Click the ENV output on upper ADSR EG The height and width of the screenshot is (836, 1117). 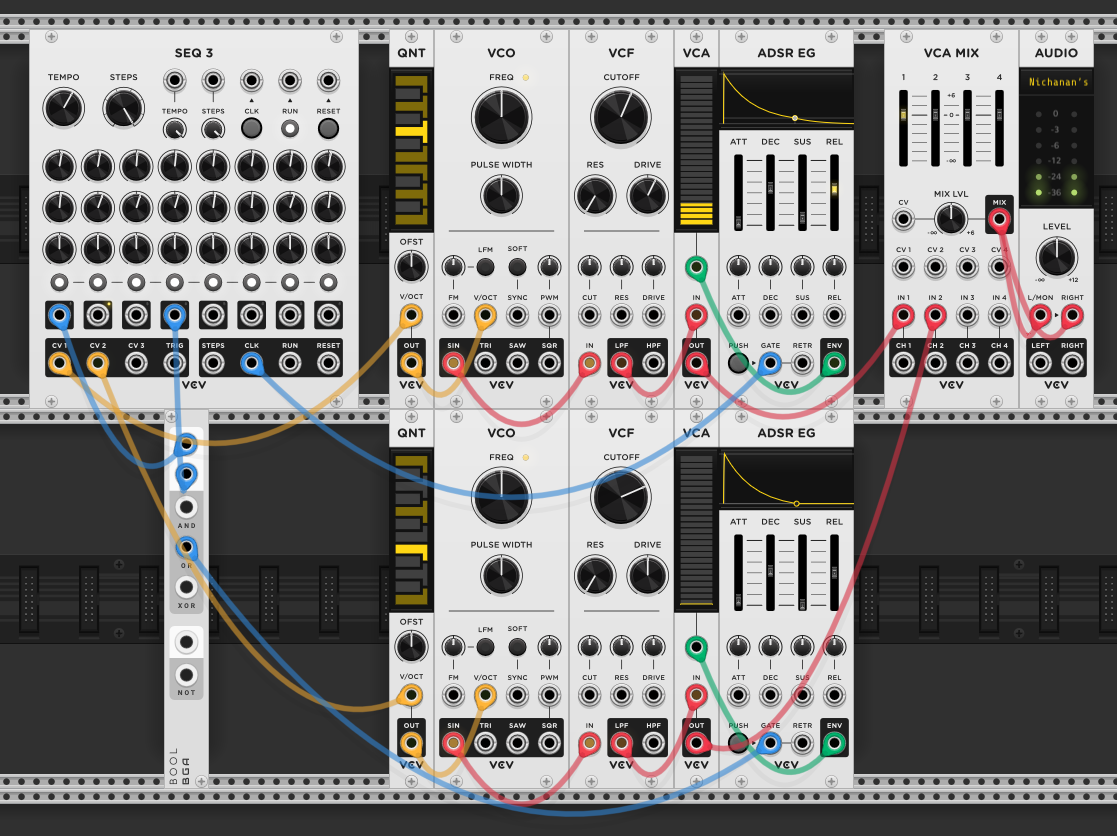tap(834, 363)
